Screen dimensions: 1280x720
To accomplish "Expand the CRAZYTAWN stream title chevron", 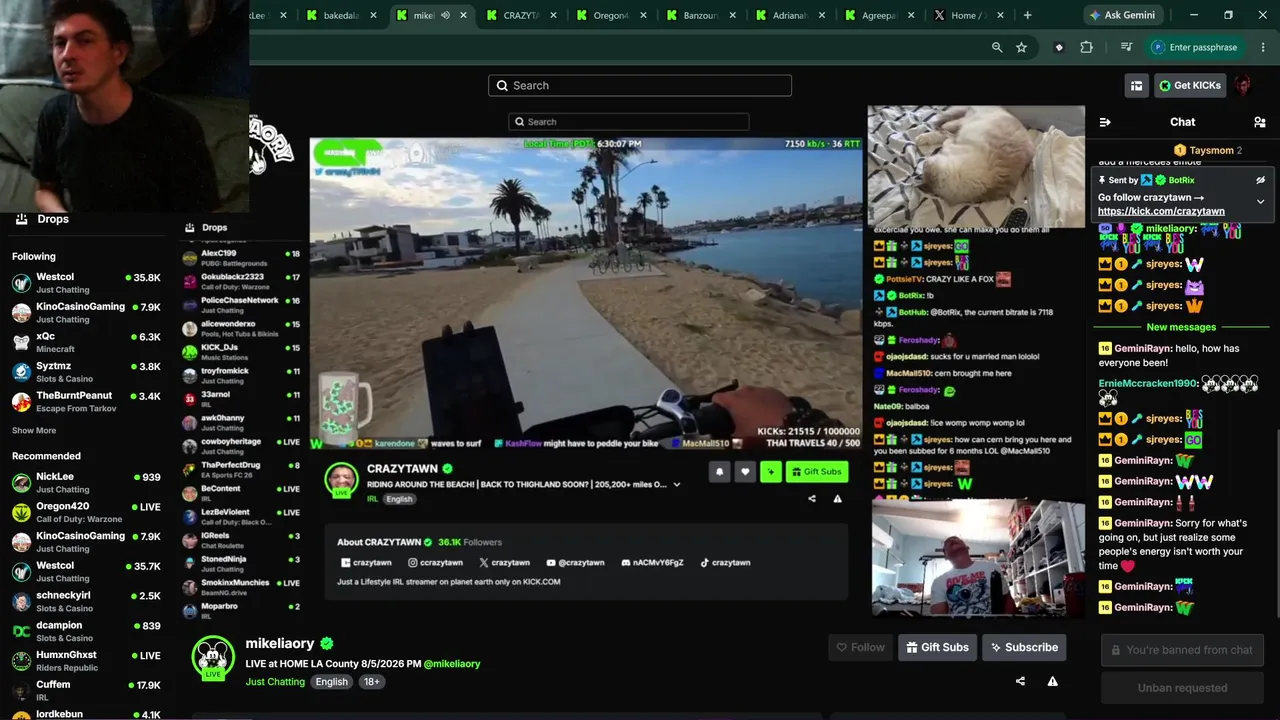I will coord(677,485).
